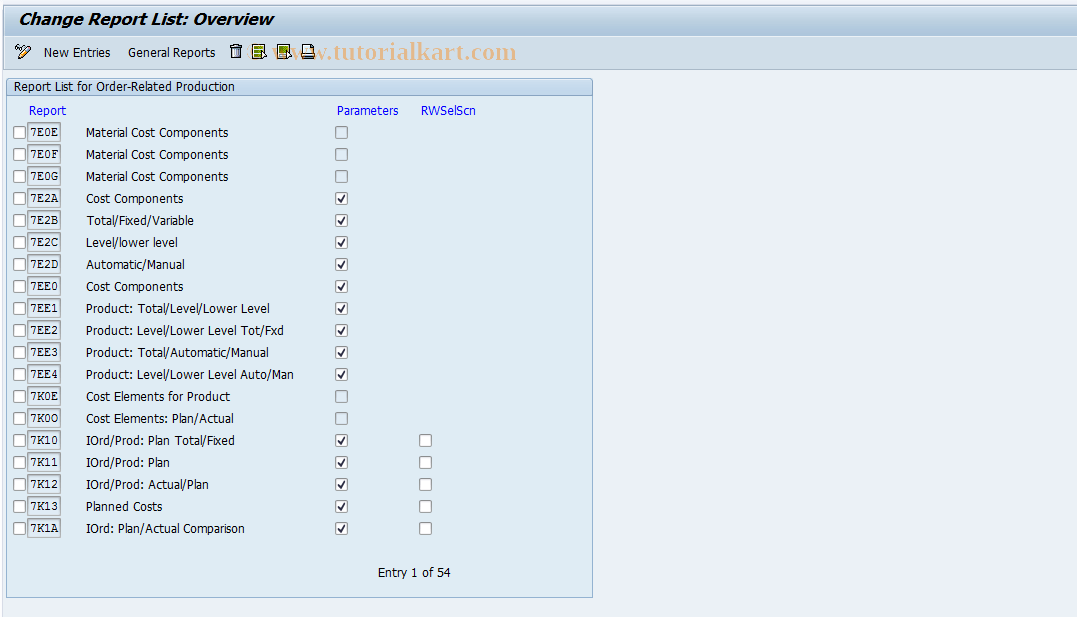Image resolution: width=1077 pixels, height=617 pixels.
Task: Select row checkbox for report 7EE1
Action: [x=19, y=308]
